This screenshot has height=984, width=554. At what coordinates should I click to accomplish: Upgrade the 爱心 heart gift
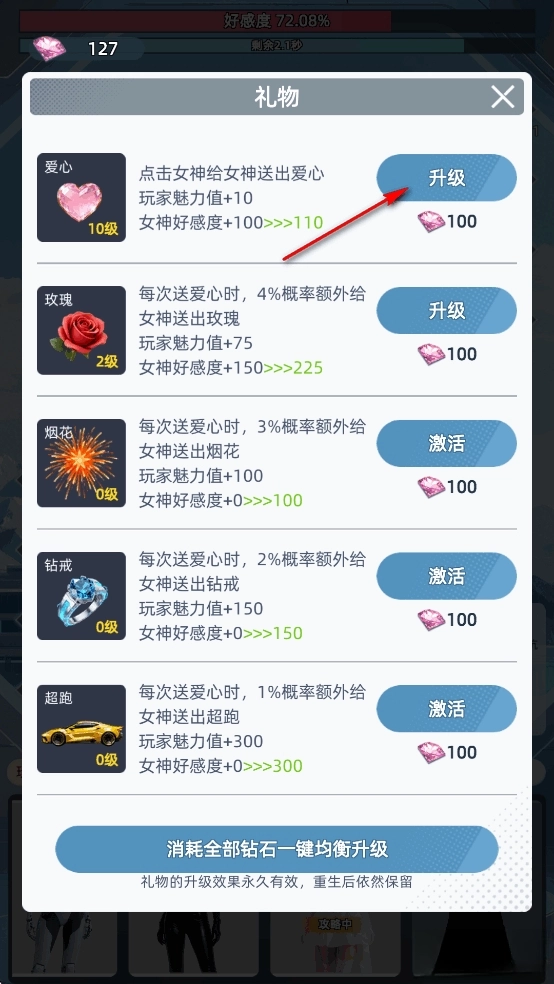(x=447, y=178)
